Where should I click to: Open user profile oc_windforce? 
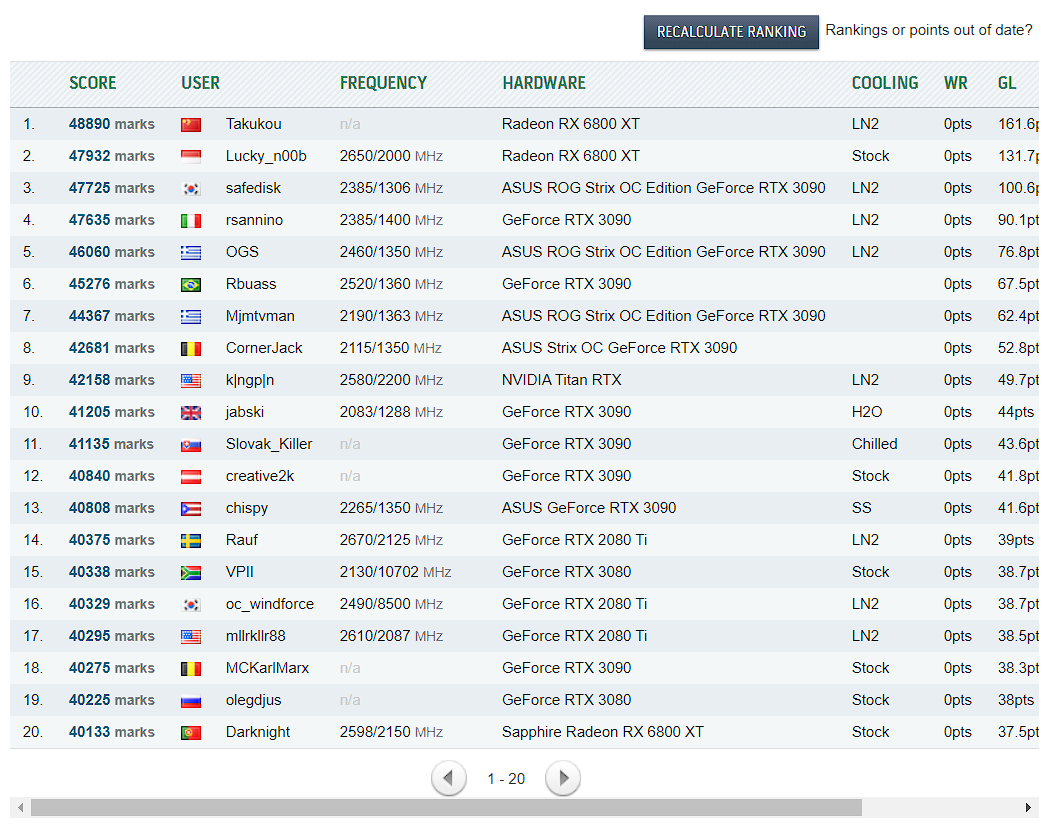(x=270, y=604)
